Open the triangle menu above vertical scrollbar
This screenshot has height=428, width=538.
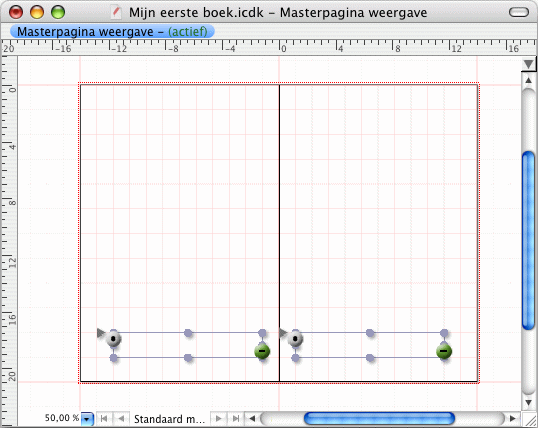click(528, 64)
